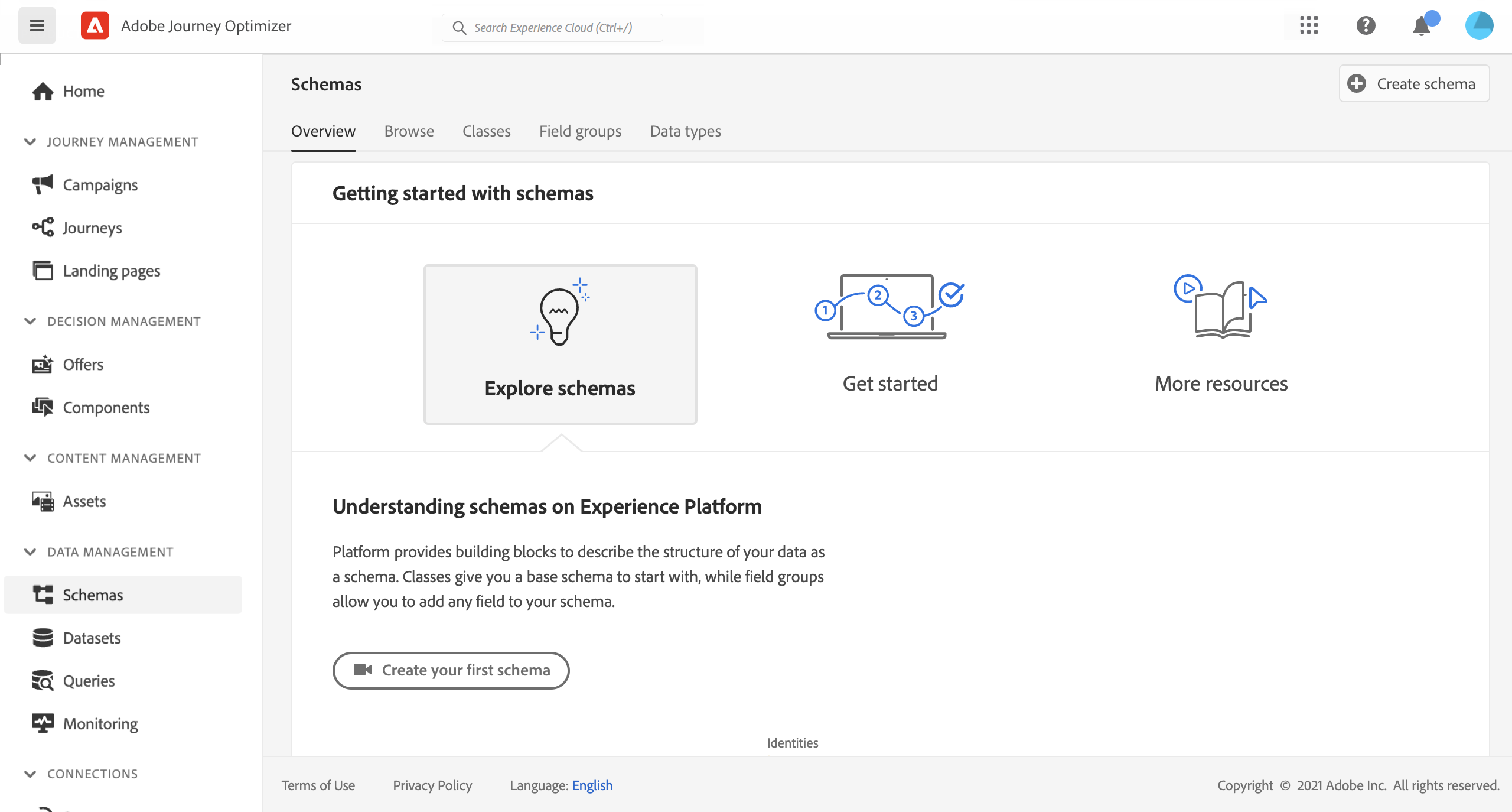Open Journeys from sidebar

tap(92, 228)
